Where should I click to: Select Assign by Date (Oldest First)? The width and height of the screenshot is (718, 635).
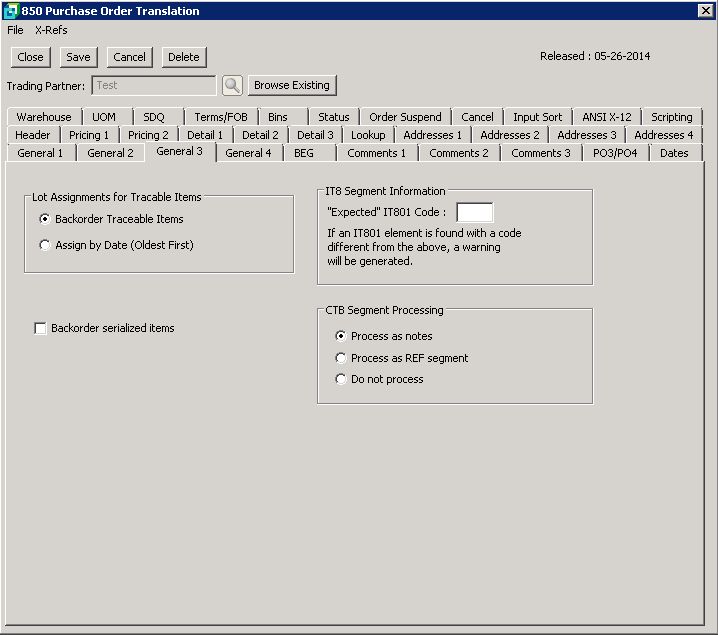coord(45,245)
